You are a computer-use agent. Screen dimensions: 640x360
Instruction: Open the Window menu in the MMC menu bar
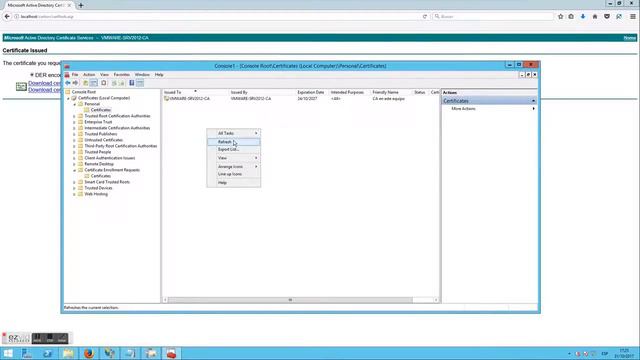(142, 75)
